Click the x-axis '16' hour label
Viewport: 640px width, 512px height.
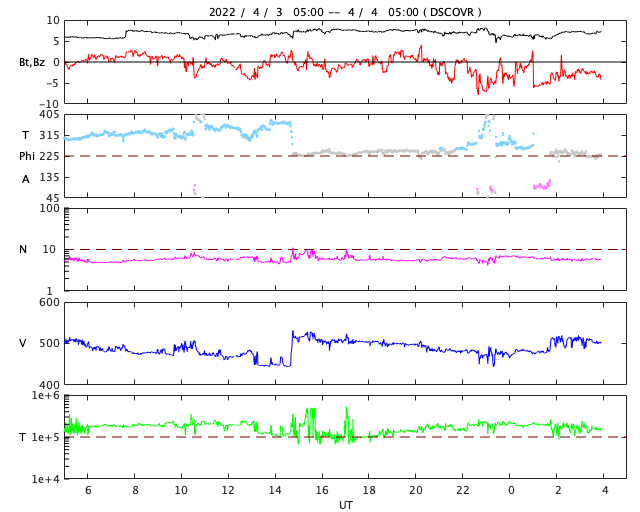(322, 490)
